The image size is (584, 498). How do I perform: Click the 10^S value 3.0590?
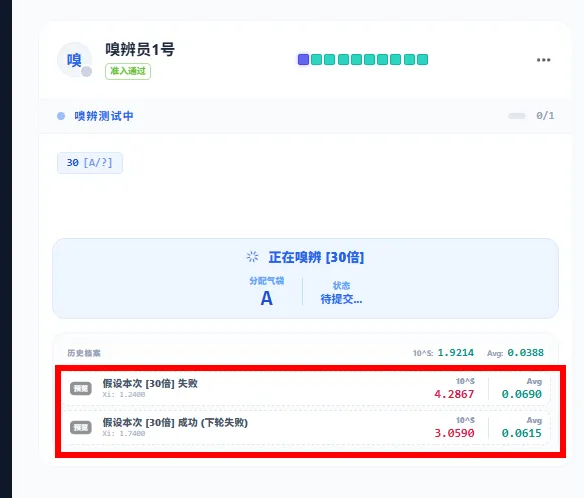454,433
